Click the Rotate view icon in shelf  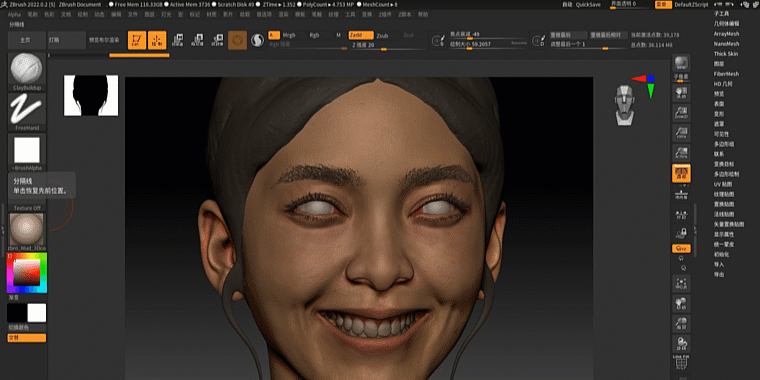click(681, 344)
